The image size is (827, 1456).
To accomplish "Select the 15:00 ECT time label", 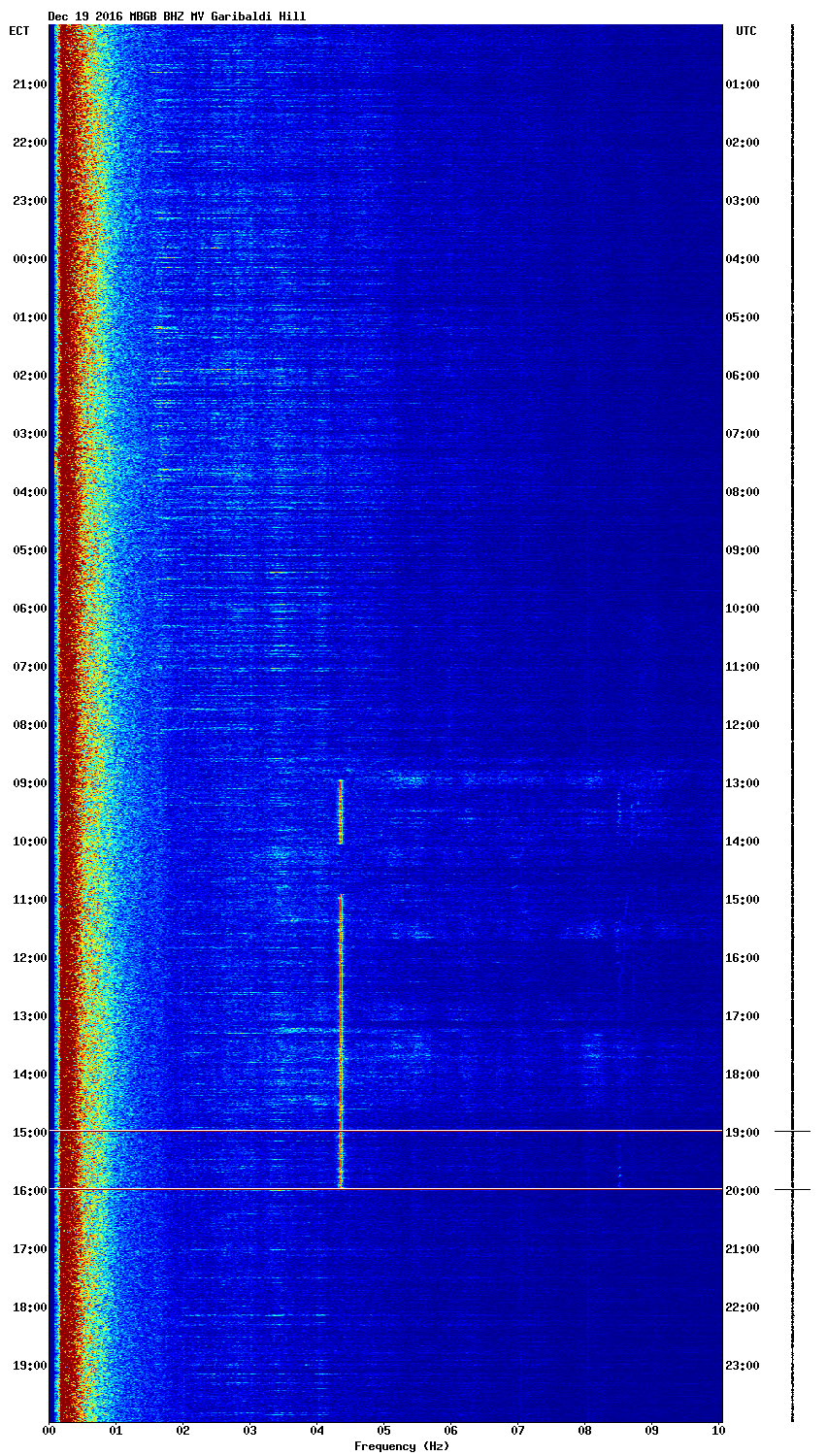I will pos(29,1133).
